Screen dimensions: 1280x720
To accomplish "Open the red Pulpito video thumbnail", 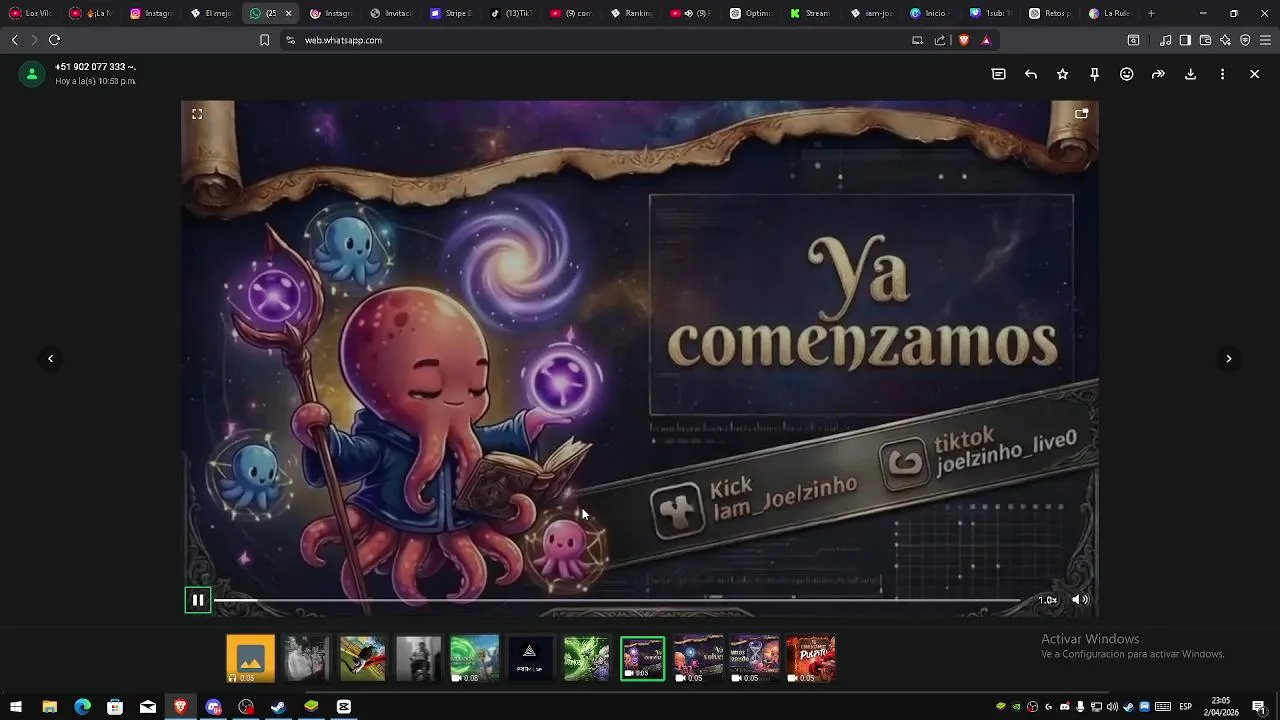I will point(810,659).
